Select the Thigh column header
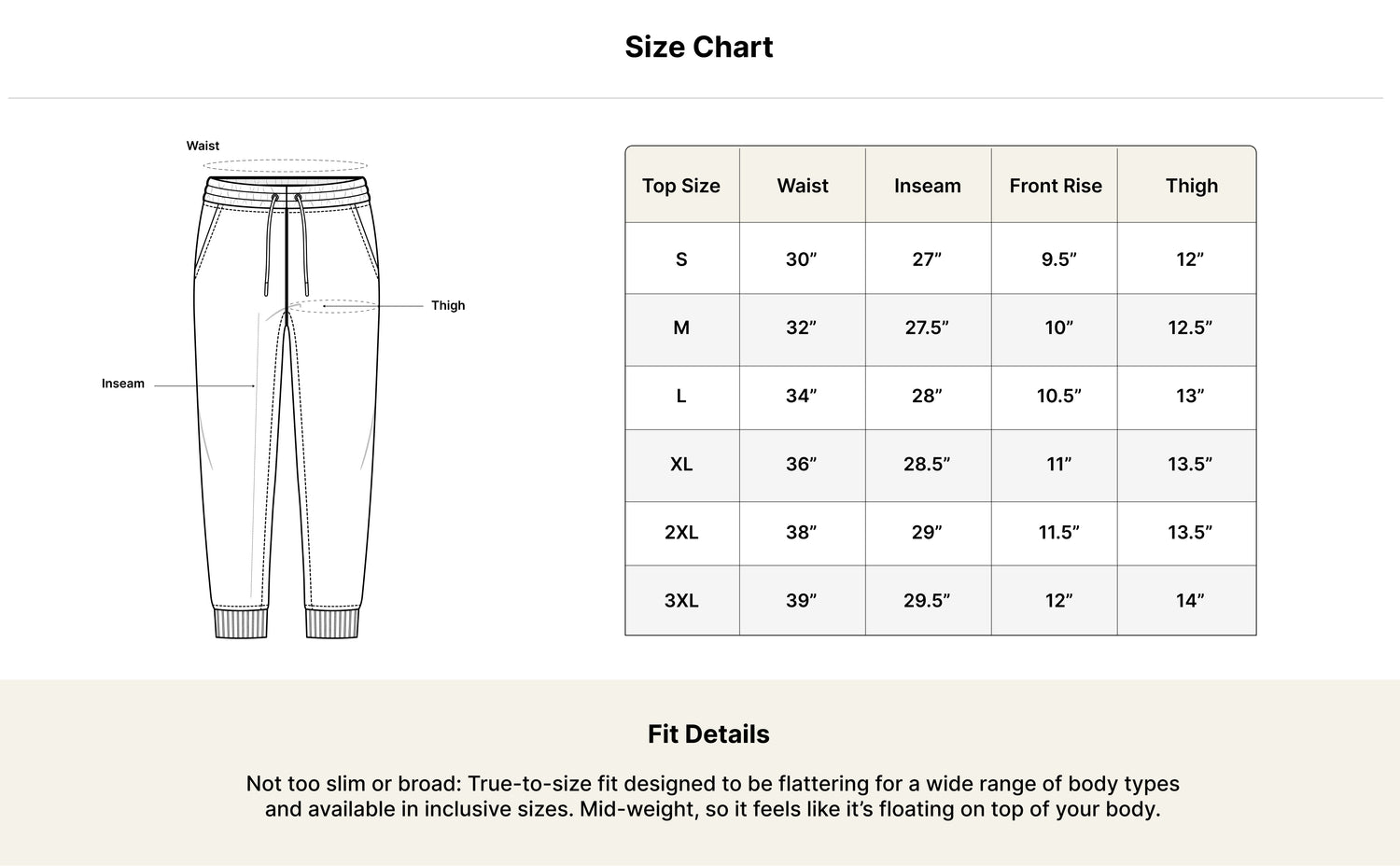Viewport: 1400px width, 866px height. click(x=1192, y=186)
